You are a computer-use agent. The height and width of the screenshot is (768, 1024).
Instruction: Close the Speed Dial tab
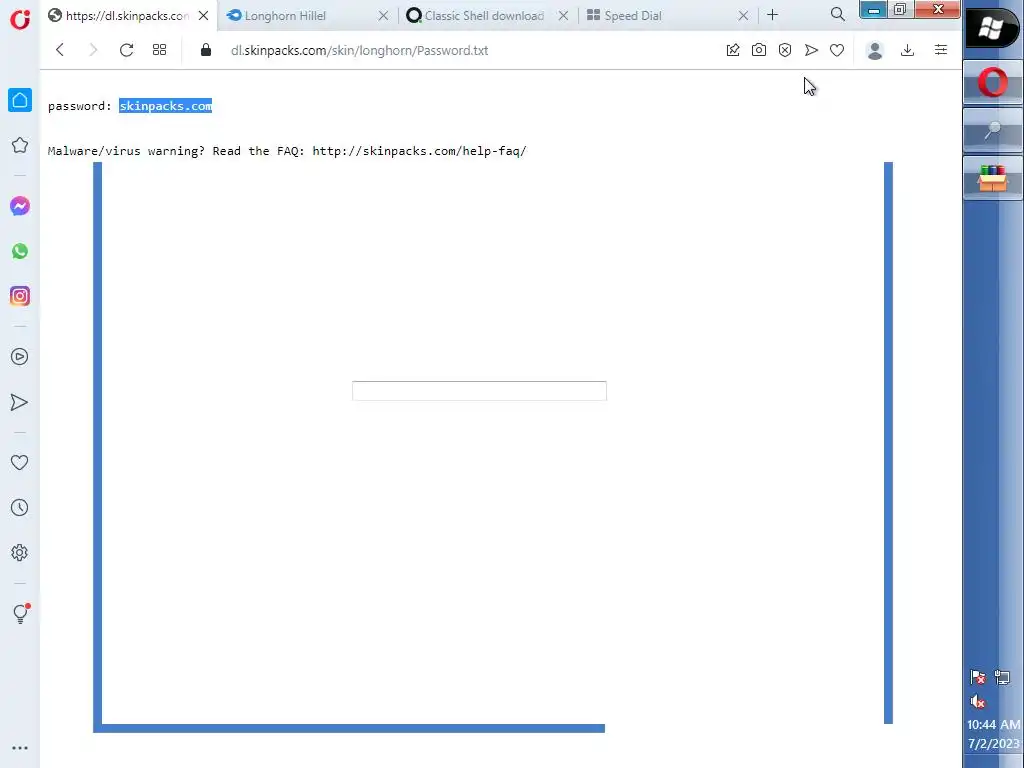[x=743, y=16]
